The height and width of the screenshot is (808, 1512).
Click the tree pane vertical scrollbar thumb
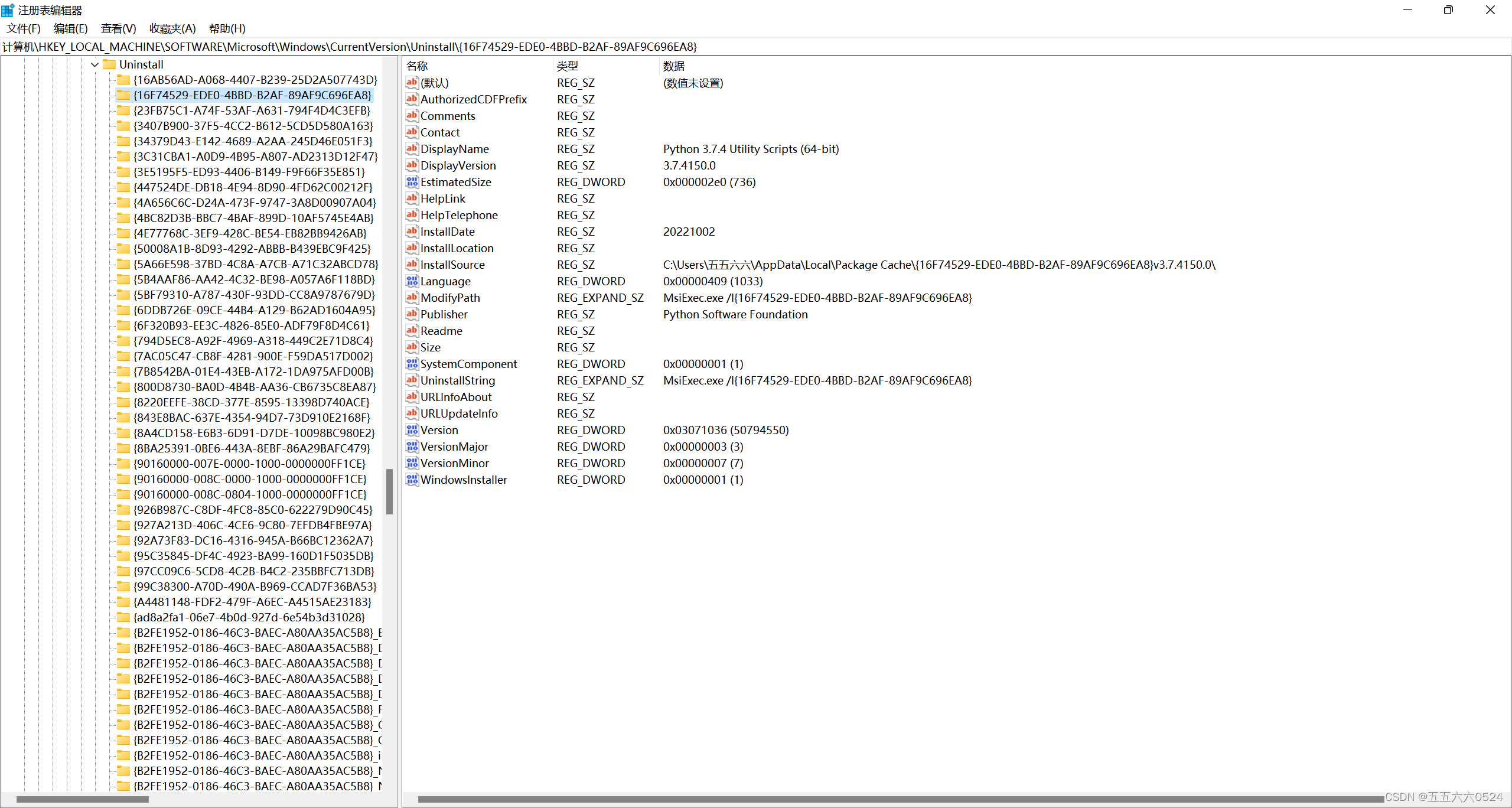click(389, 491)
